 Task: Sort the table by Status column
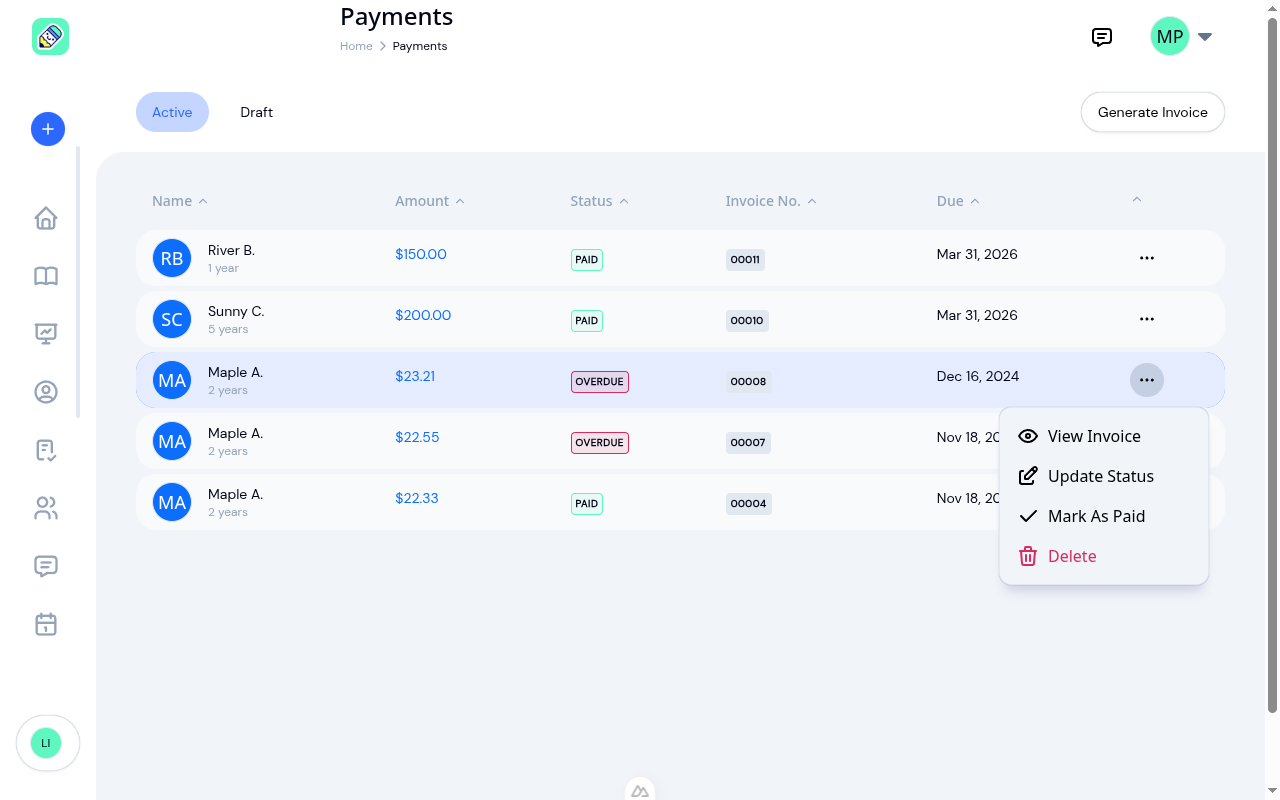pyautogui.click(x=600, y=201)
